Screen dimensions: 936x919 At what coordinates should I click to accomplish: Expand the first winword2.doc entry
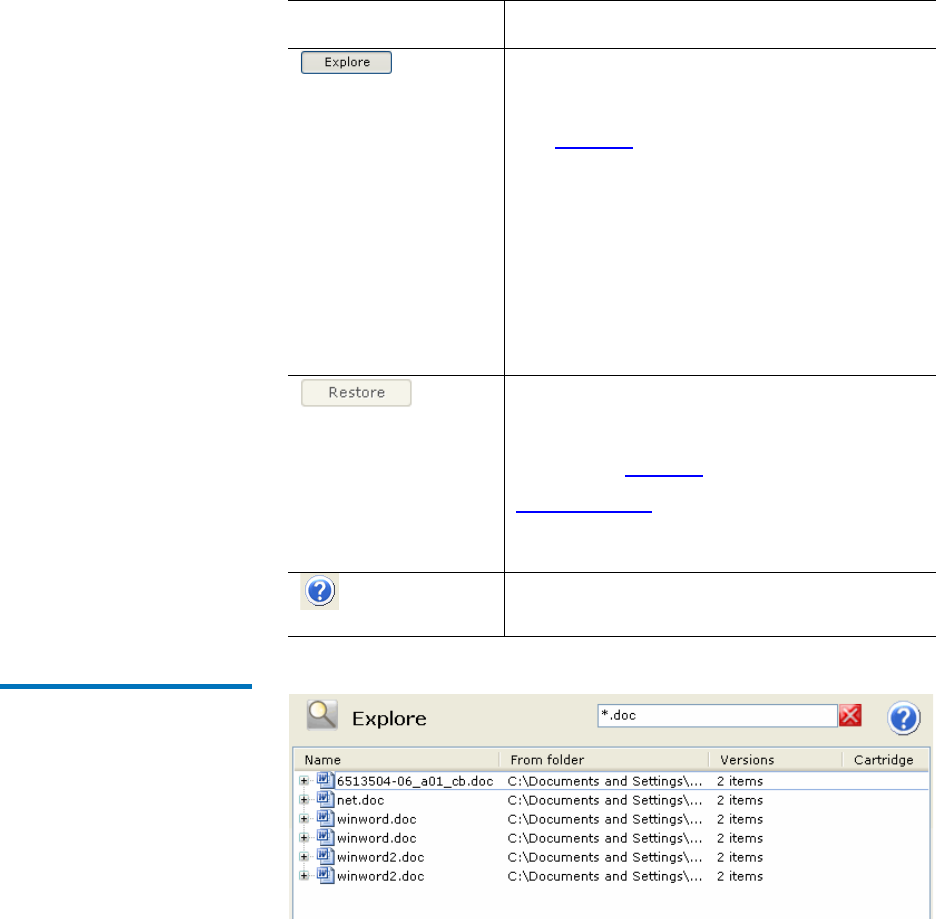[304, 858]
